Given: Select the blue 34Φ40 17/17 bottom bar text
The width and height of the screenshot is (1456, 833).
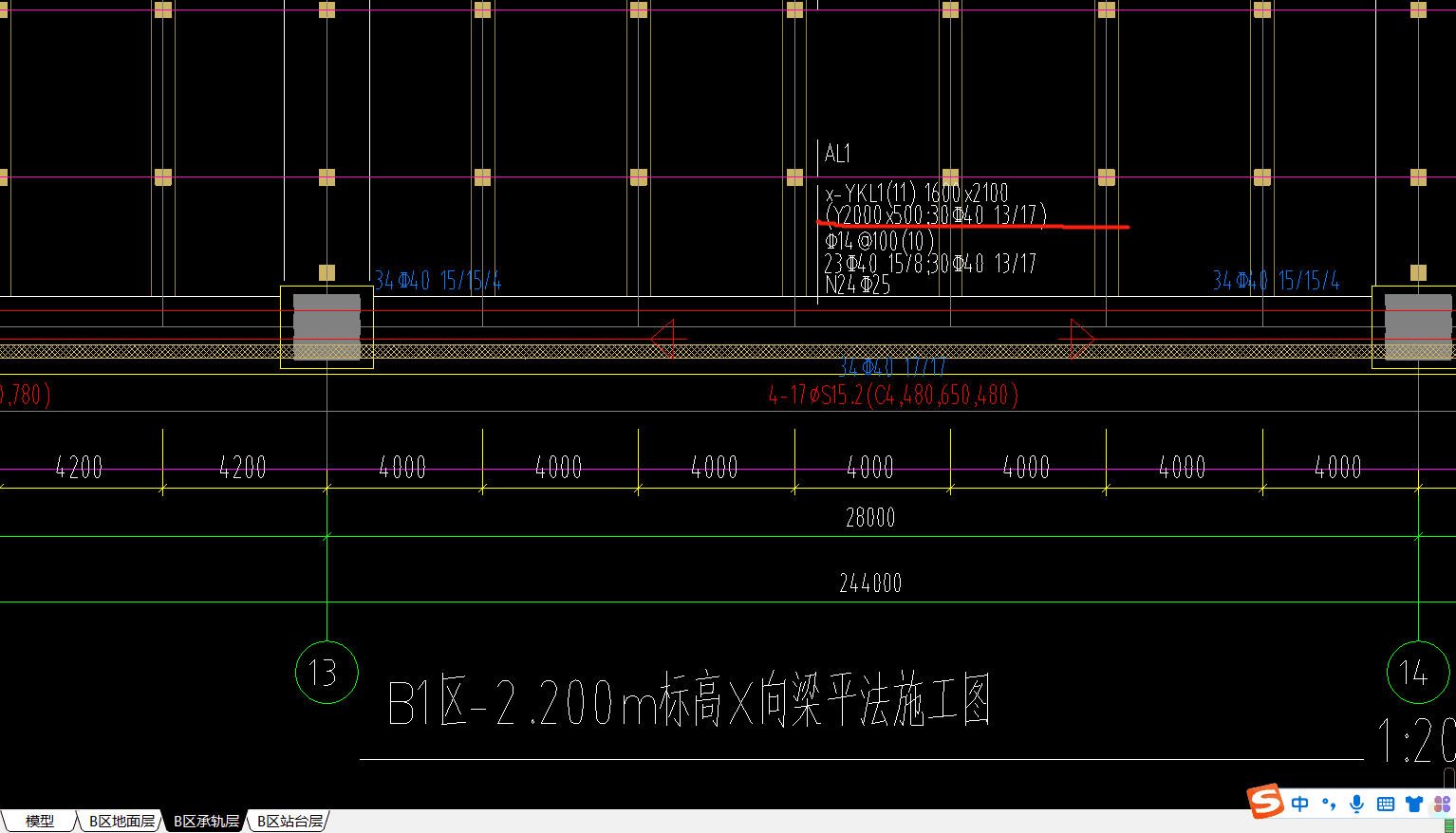Looking at the screenshot, I should tap(892, 367).
